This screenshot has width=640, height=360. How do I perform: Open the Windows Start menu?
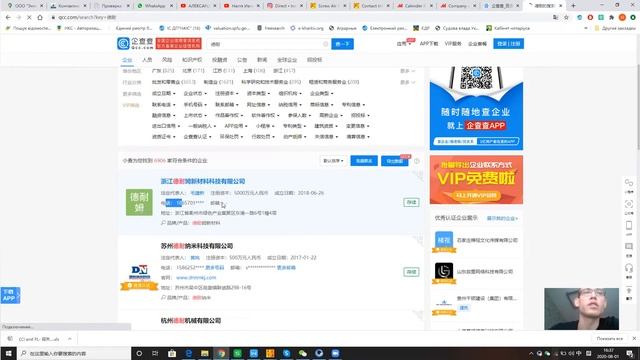[x=8, y=353]
